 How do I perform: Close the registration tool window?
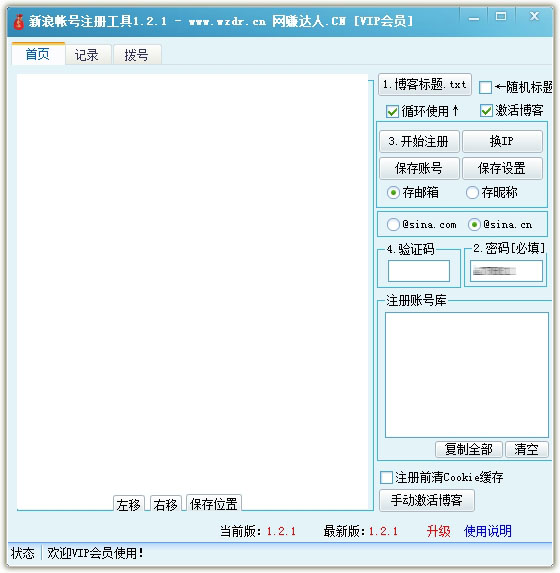534,16
